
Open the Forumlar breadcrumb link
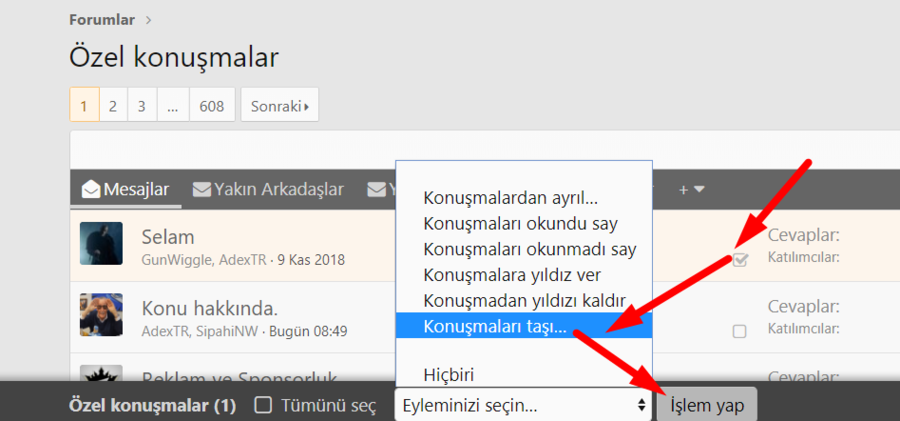[x=102, y=20]
